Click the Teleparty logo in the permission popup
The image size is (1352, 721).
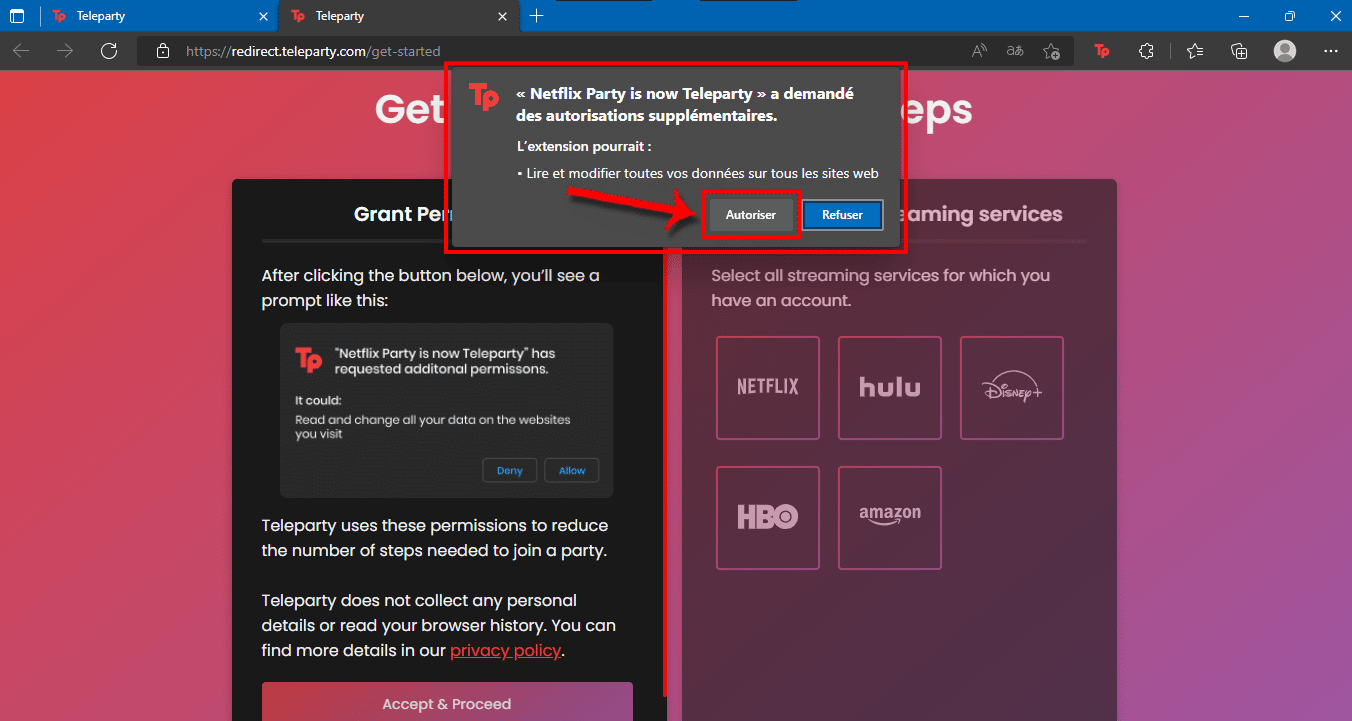point(484,97)
